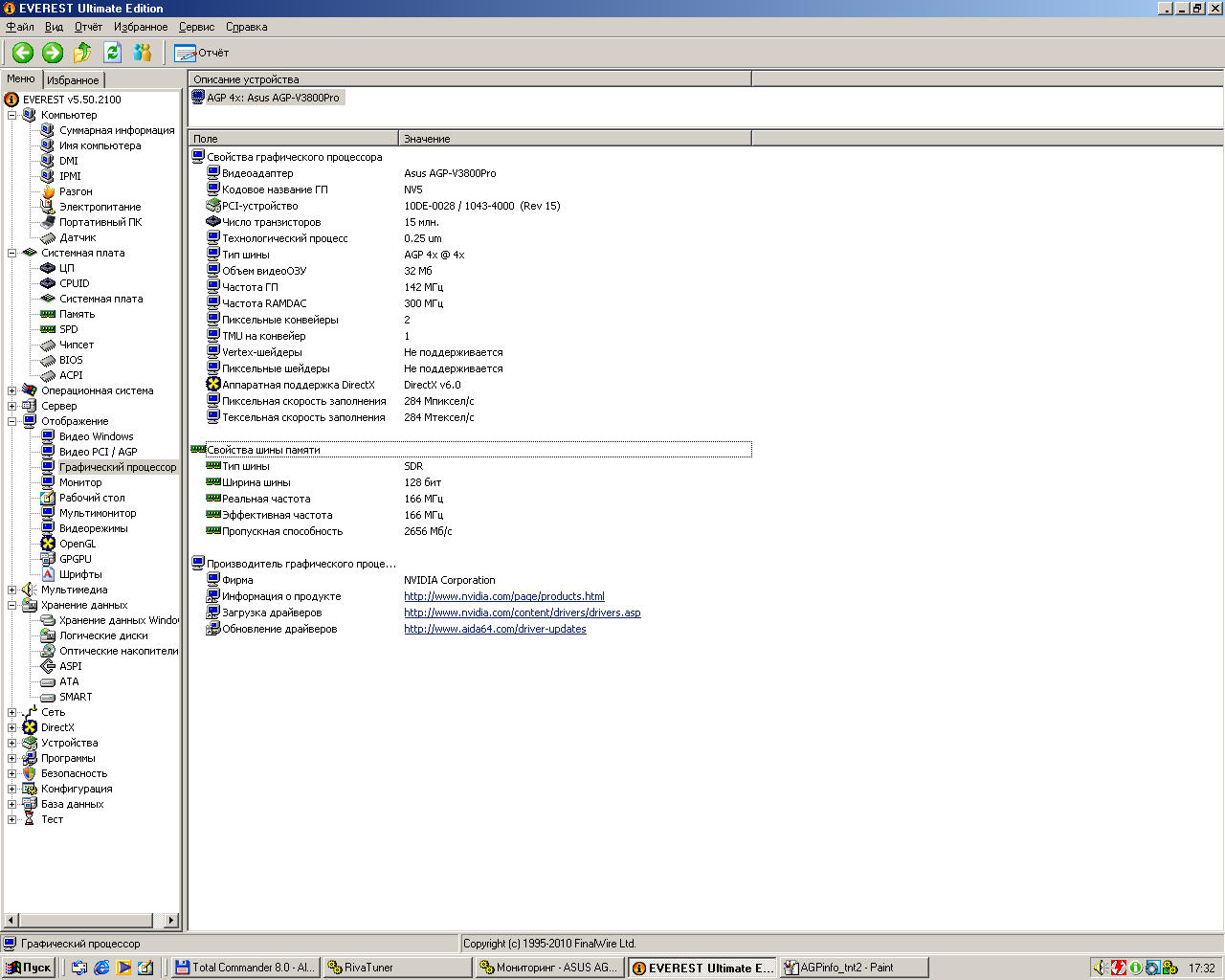Expand the Операционная система node
The image size is (1225, 980).
pos(12,390)
